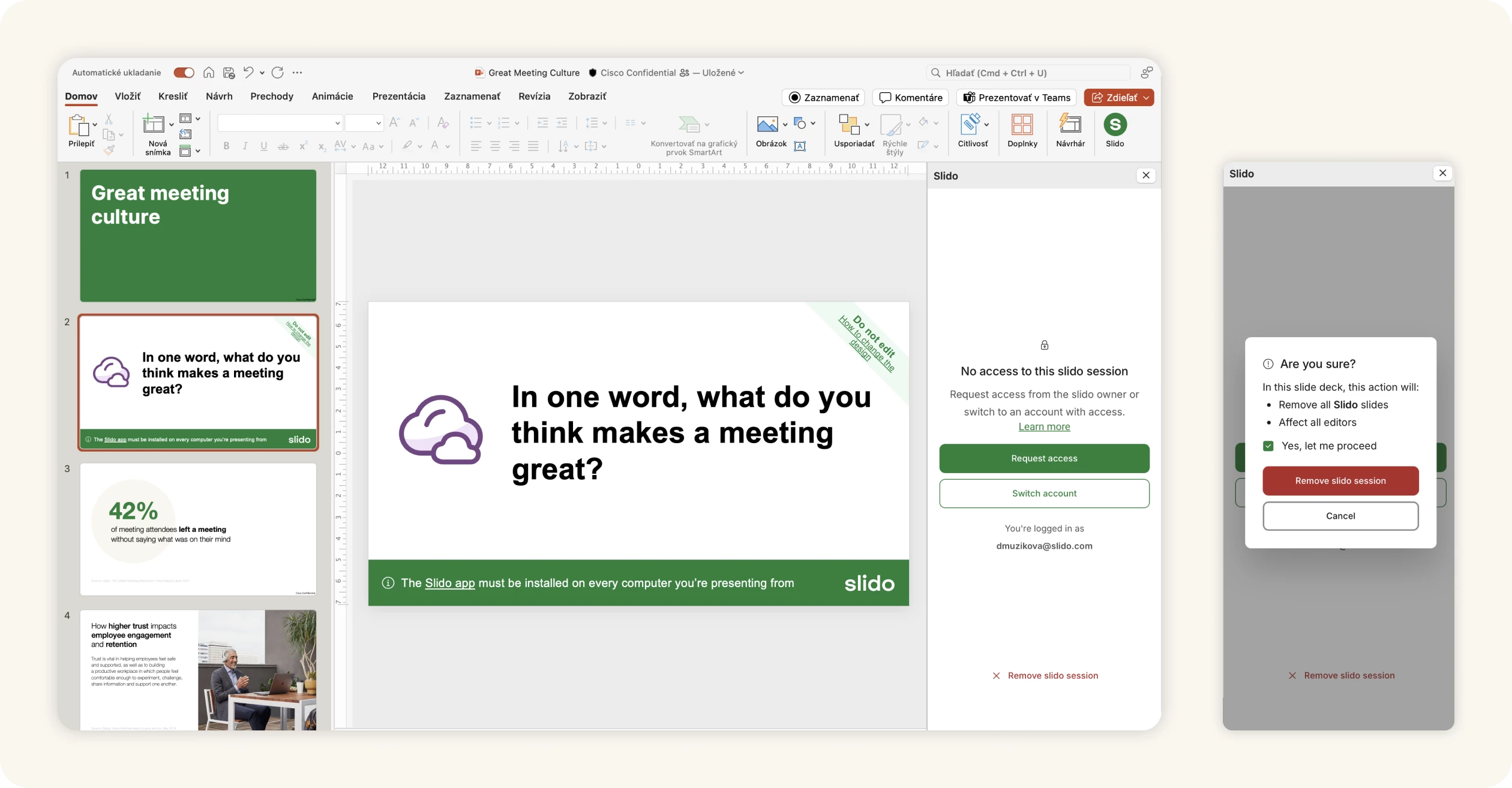Viewport: 1512px width, 788px height.
Task: Click the Hľadať search field
Action: point(1028,73)
